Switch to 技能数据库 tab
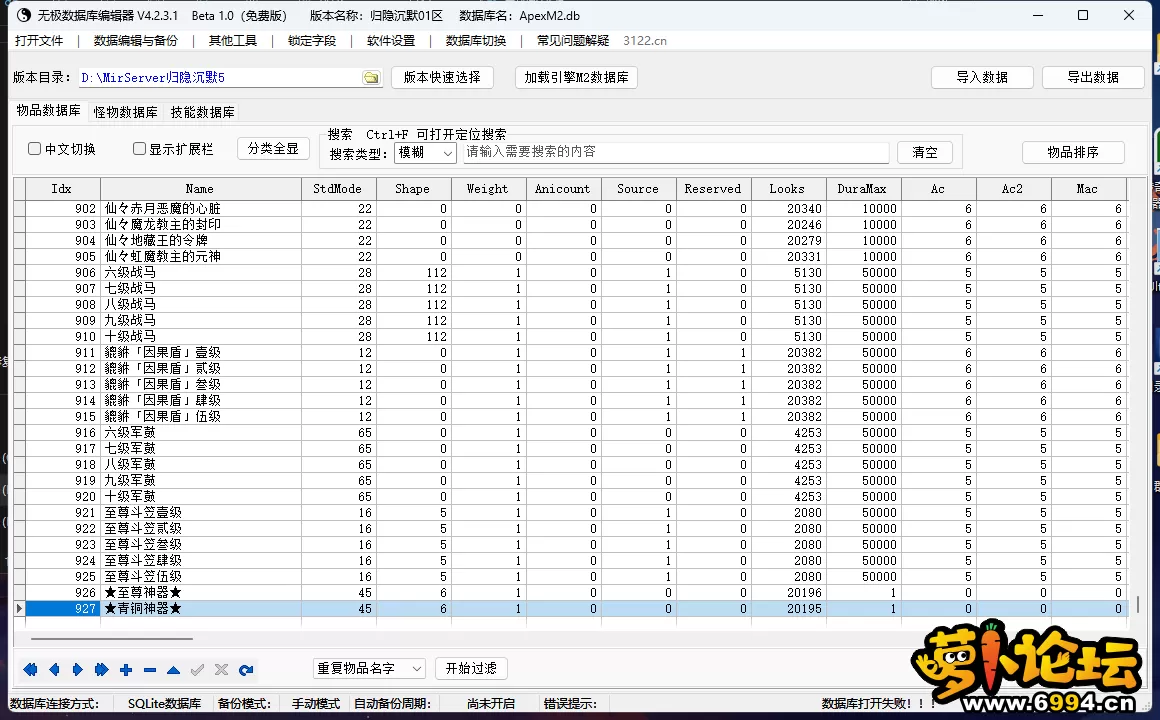 pos(202,112)
